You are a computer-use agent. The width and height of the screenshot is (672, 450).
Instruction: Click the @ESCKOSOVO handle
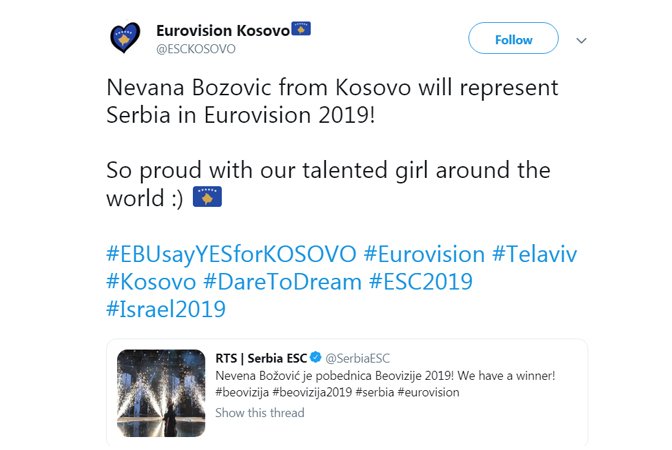195,48
